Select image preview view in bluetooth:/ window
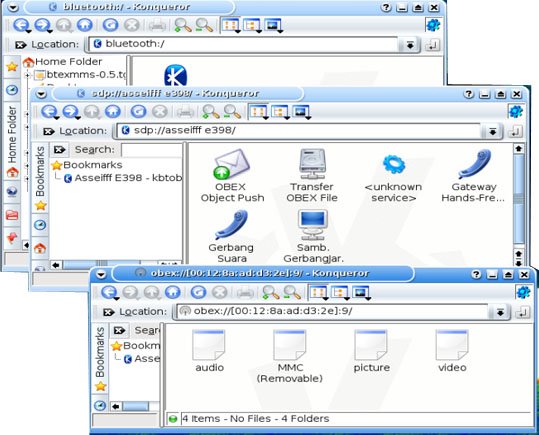The image size is (539, 435). click(274, 25)
